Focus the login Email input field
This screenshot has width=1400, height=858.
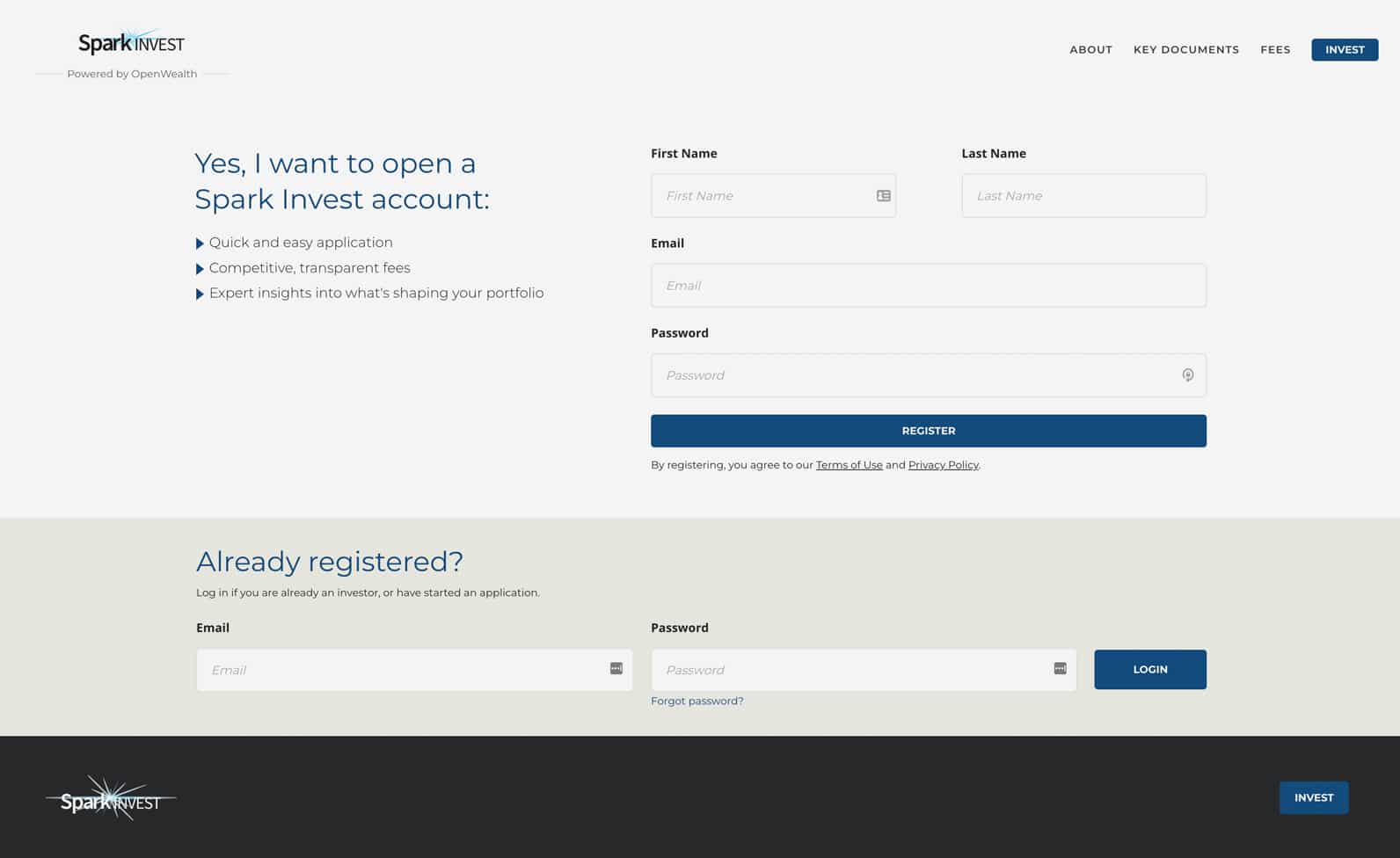point(414,670)
